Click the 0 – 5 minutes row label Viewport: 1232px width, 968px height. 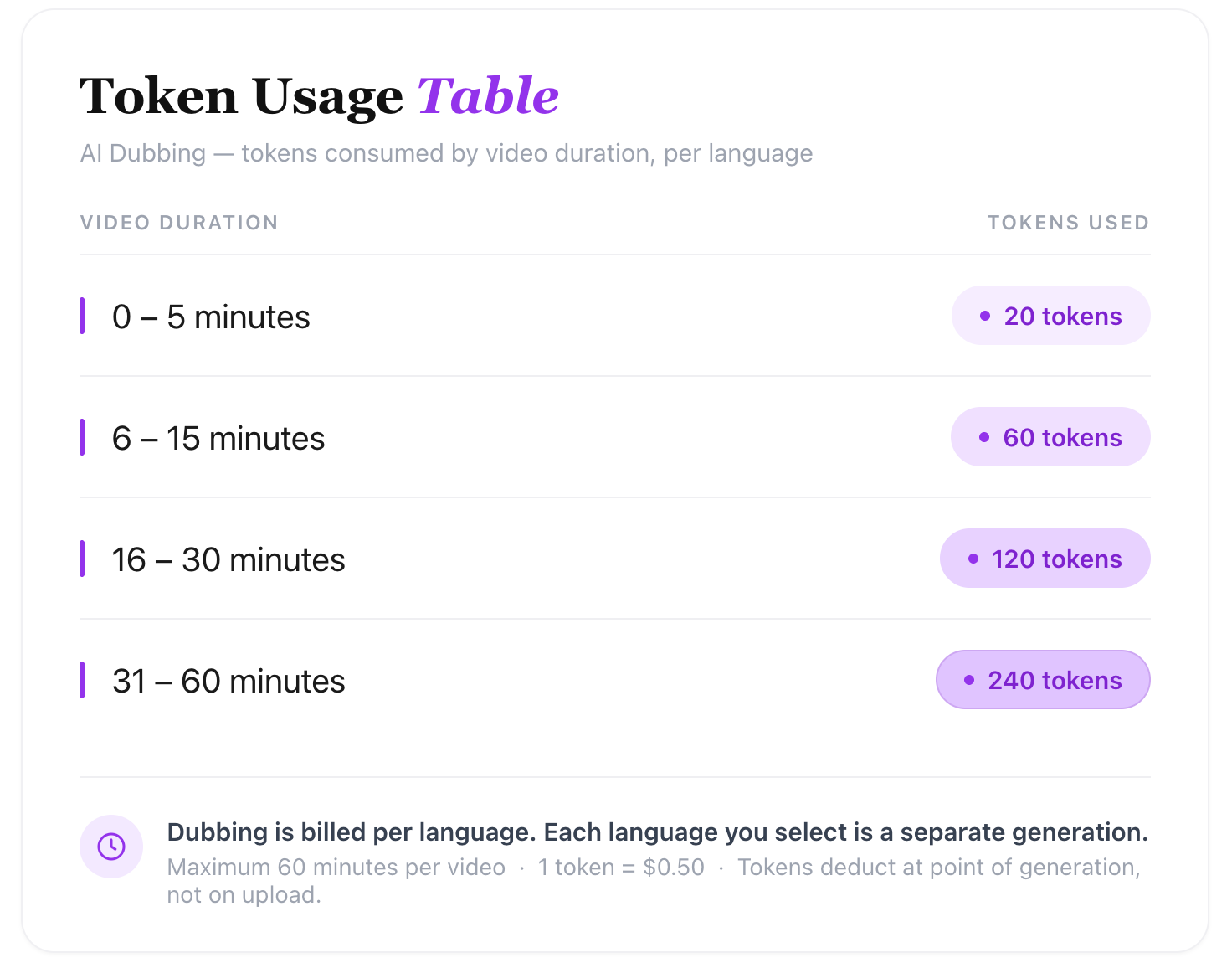pos(211,317)
